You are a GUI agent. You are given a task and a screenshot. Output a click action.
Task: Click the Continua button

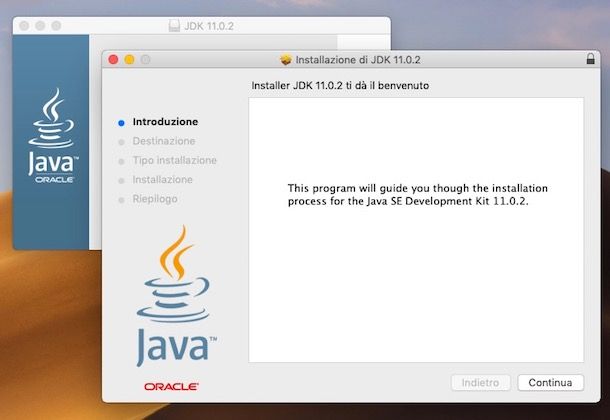(x=550, y=383)
